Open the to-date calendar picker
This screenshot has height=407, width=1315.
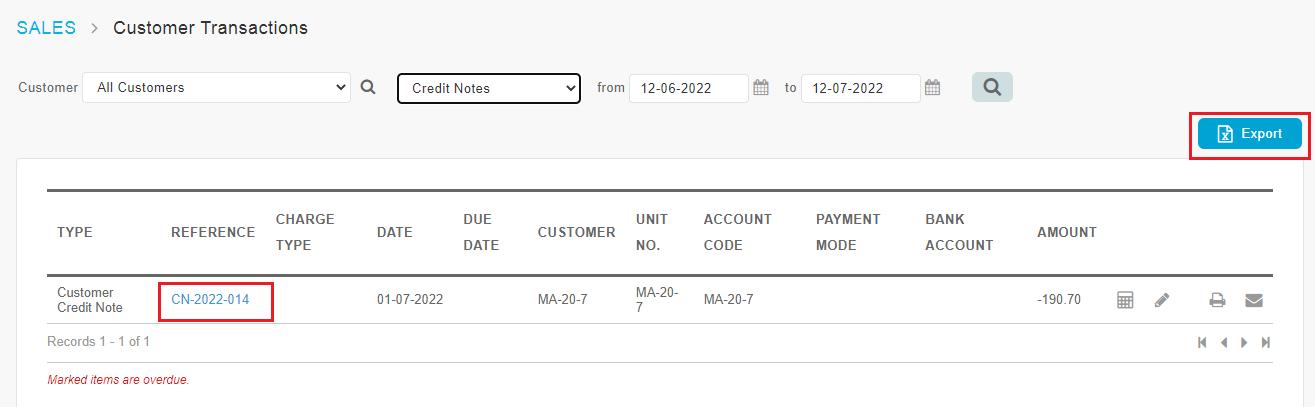pyautogui.click(x=932, y=88)
